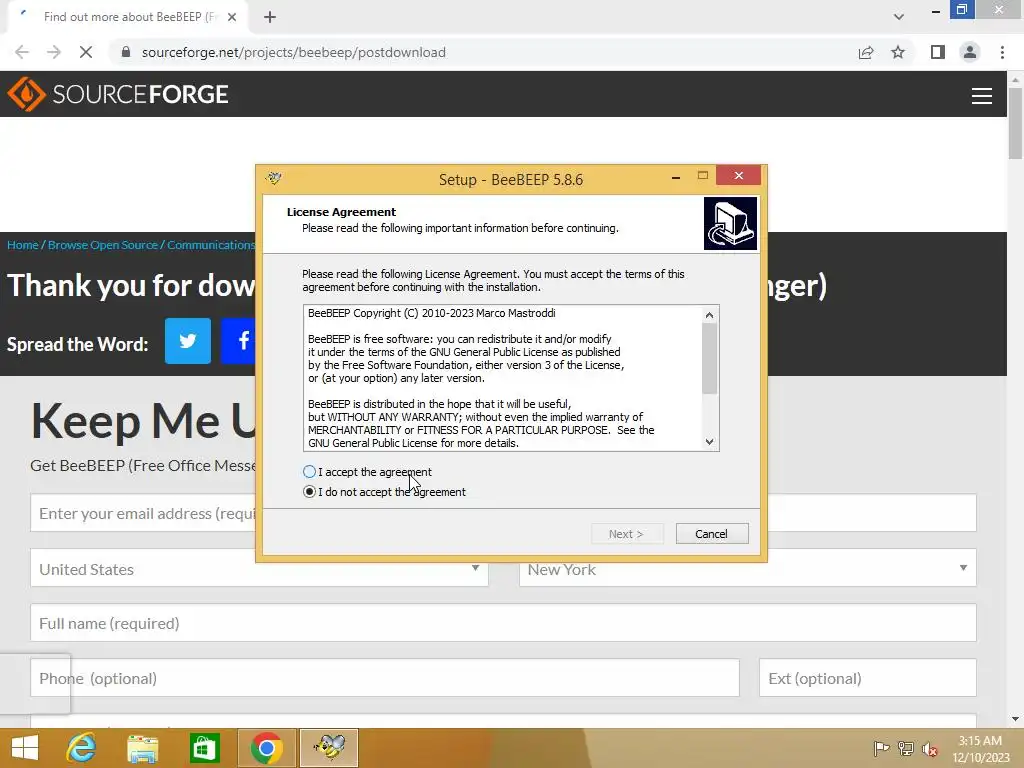This screenshot has height=768, width=1024.
Task: Click the browser back arrow
Action: [x=22, y=52]
